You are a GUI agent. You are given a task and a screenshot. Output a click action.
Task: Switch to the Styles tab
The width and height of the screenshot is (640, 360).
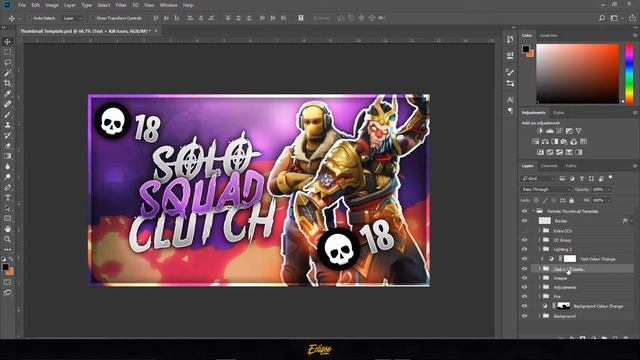point(558,113)
